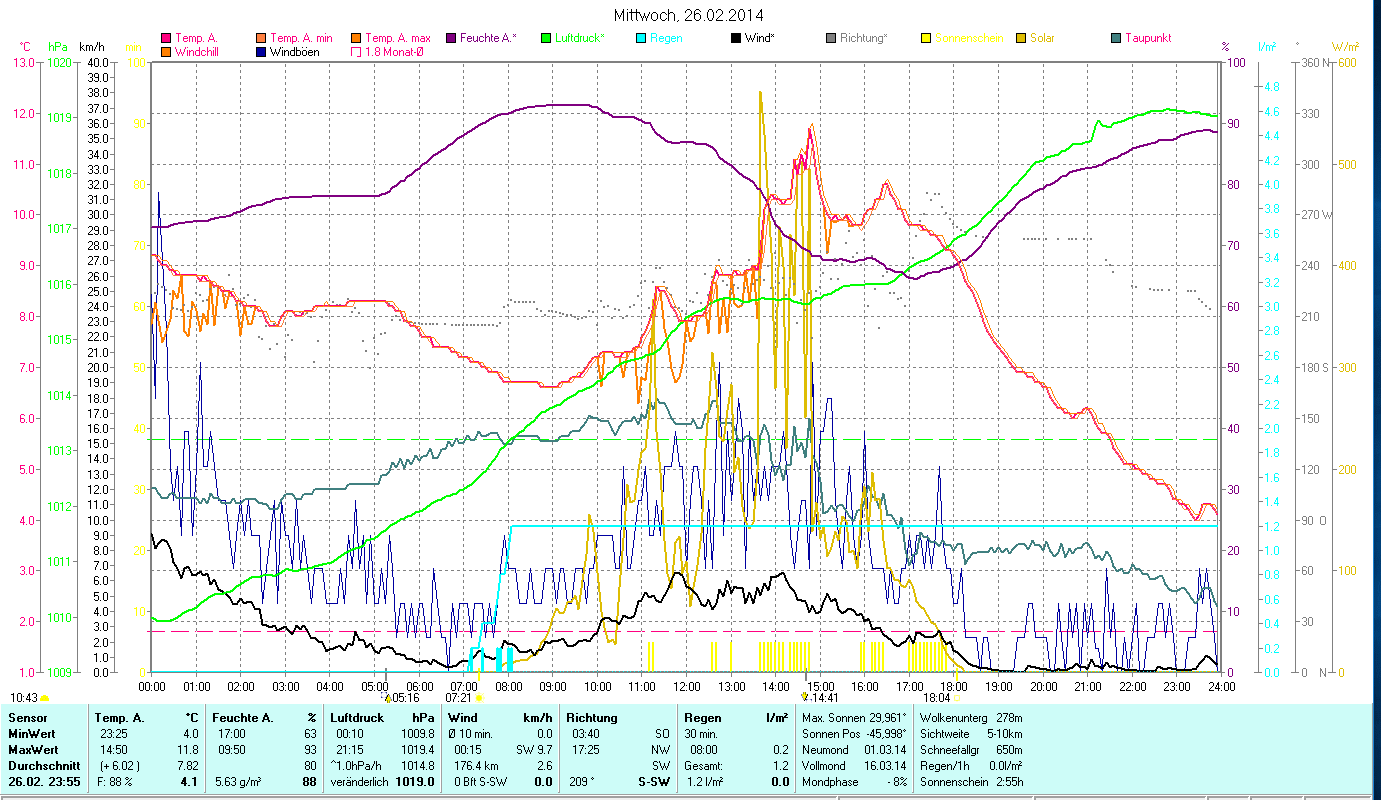Viewport: 1381px width, 800px height.
Task: Click the sunset icon next to 18:04
Action: pos(957,697)
